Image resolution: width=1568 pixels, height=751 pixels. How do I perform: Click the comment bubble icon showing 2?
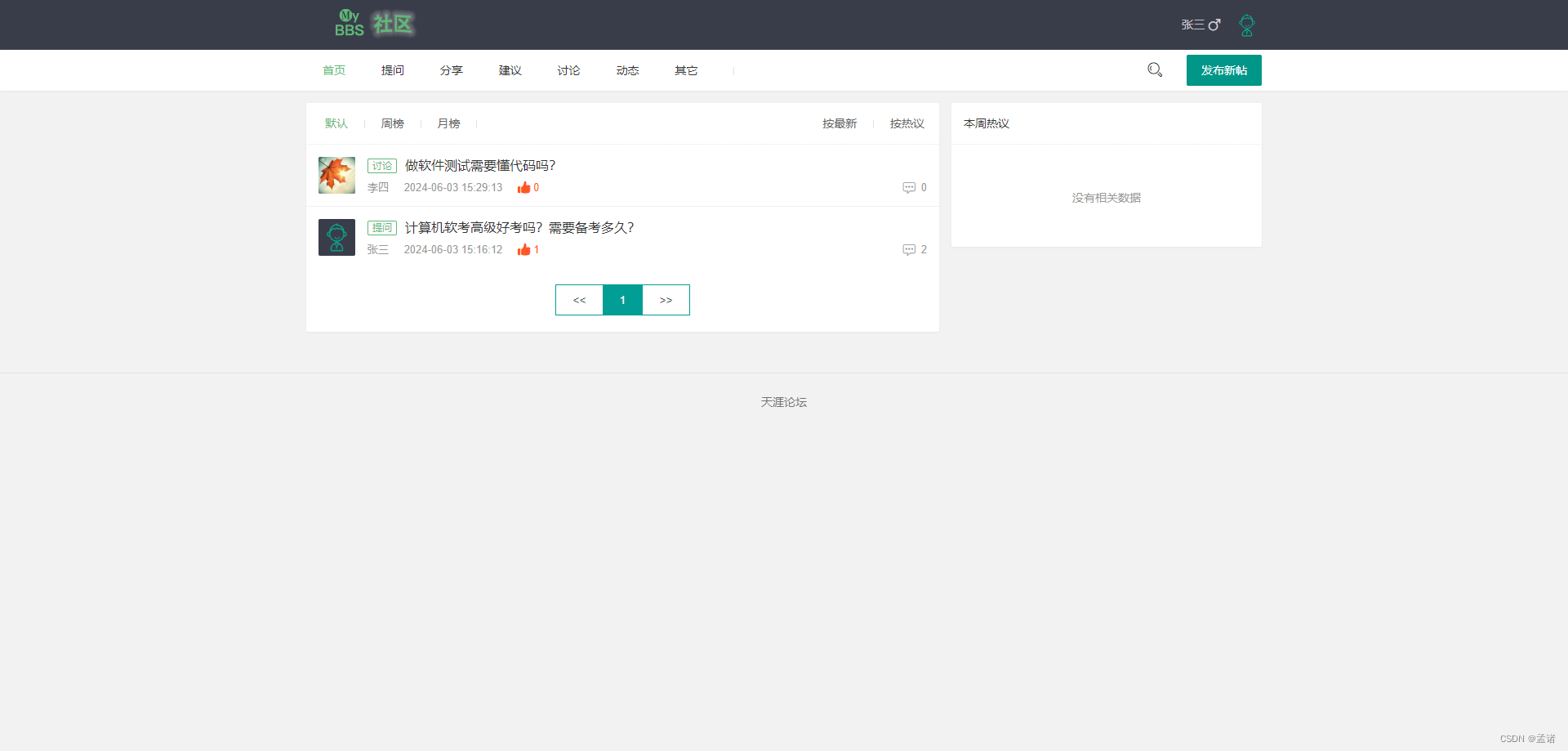point(909,249)
